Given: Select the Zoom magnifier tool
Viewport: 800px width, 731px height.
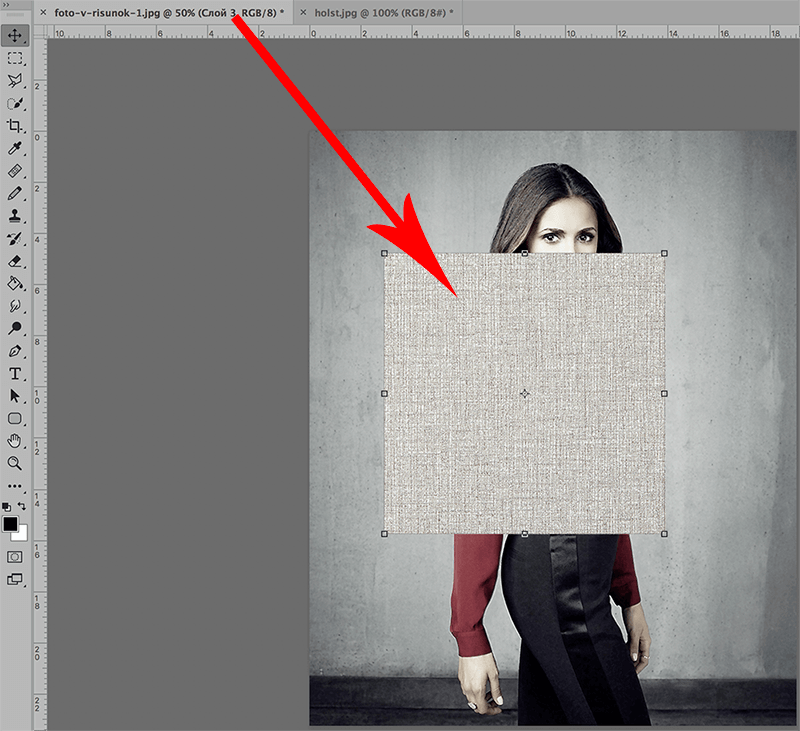Looking at the screenshot, I should coord(15,463).
